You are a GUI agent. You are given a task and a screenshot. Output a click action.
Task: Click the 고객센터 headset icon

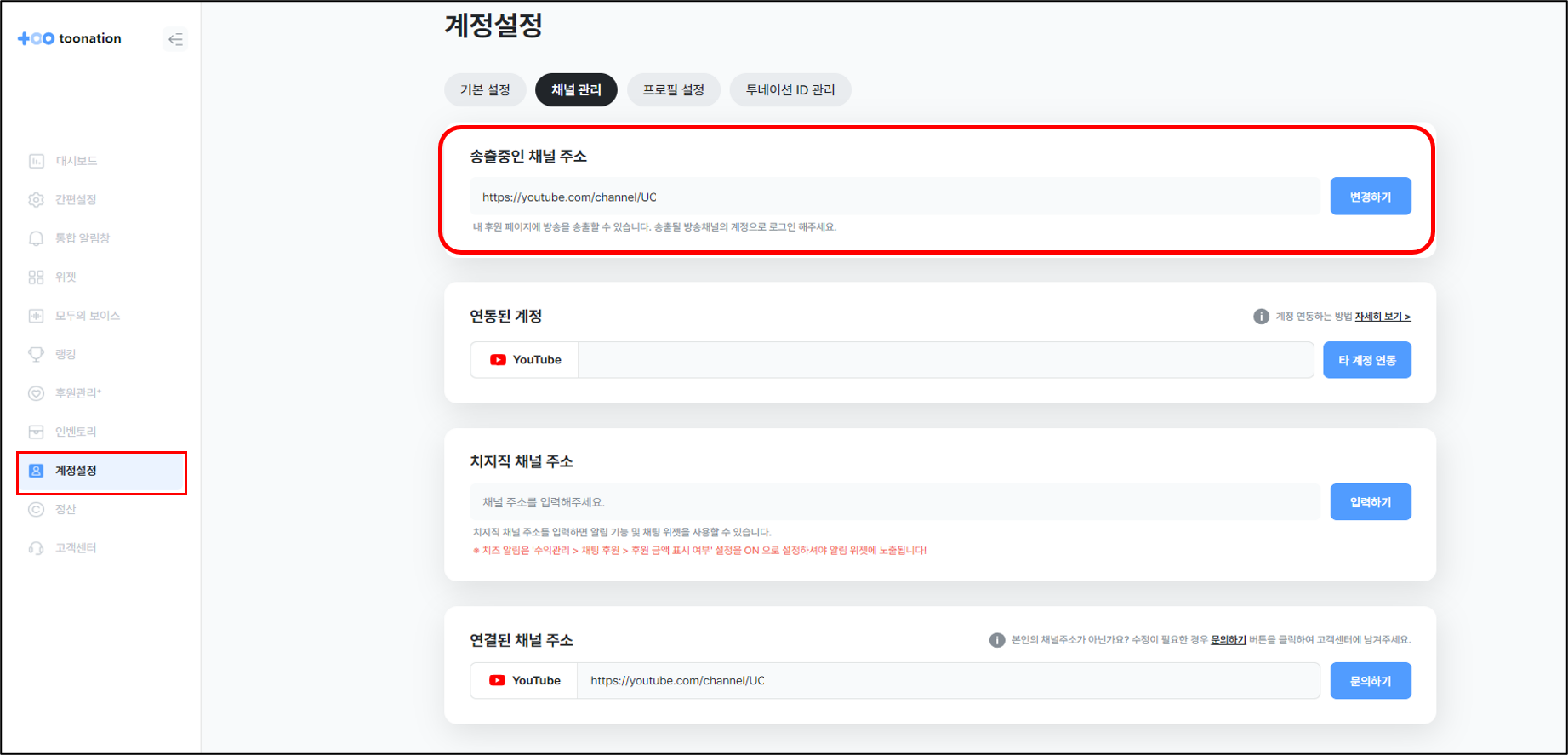coord(36,548)
